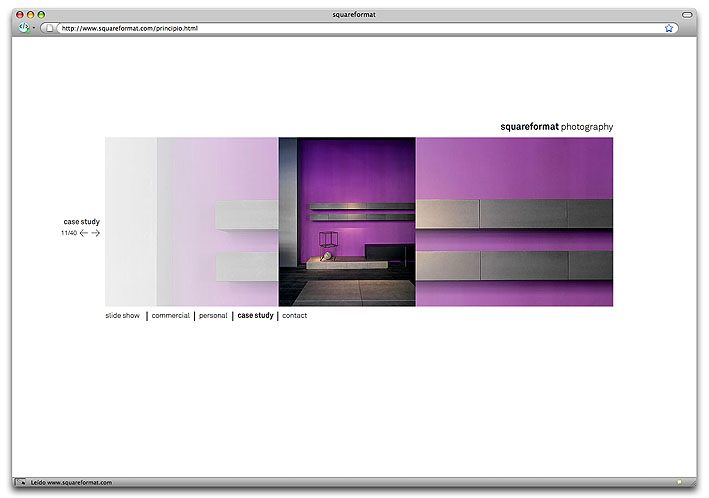The image size is (709, 498).
Task: Go to next case study image arrow
Action: (95, 233)
